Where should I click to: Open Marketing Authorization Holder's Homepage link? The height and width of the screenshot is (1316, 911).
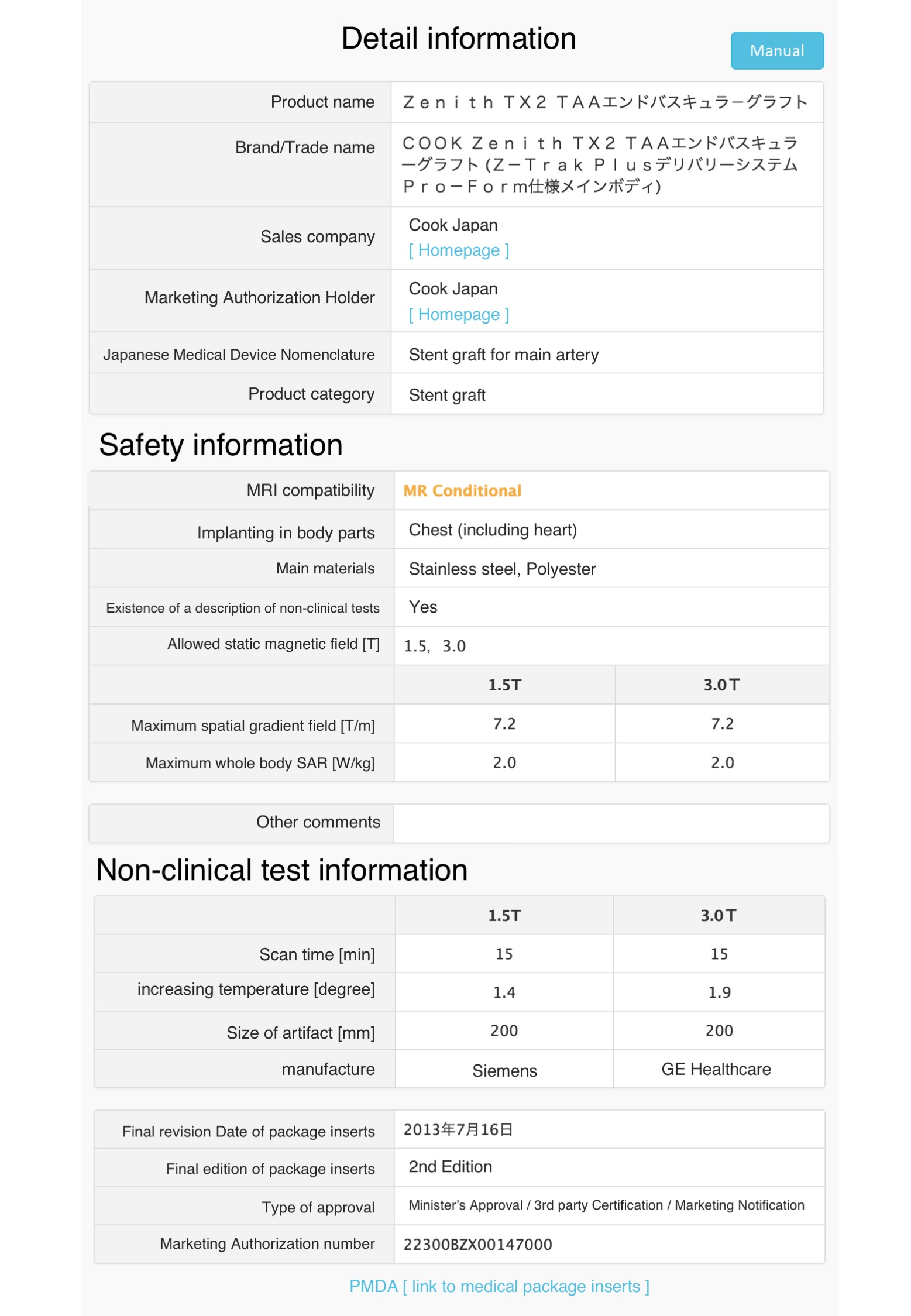(459, 315)
